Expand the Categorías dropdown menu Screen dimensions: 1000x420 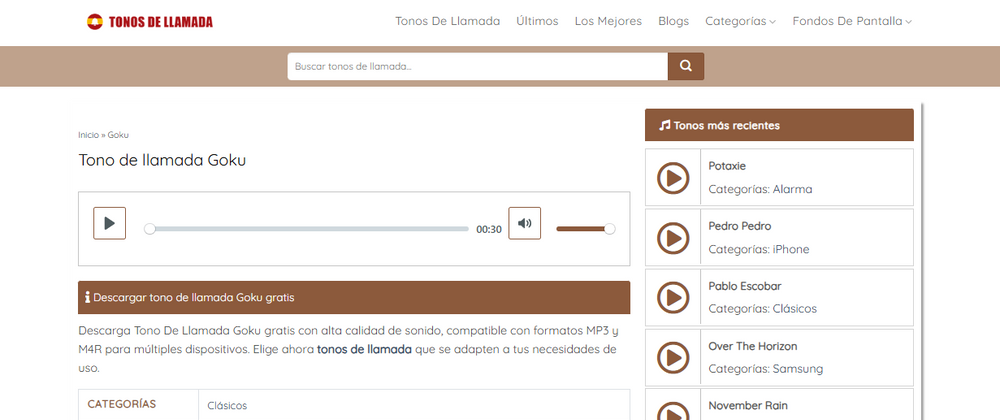pos(740,21)
